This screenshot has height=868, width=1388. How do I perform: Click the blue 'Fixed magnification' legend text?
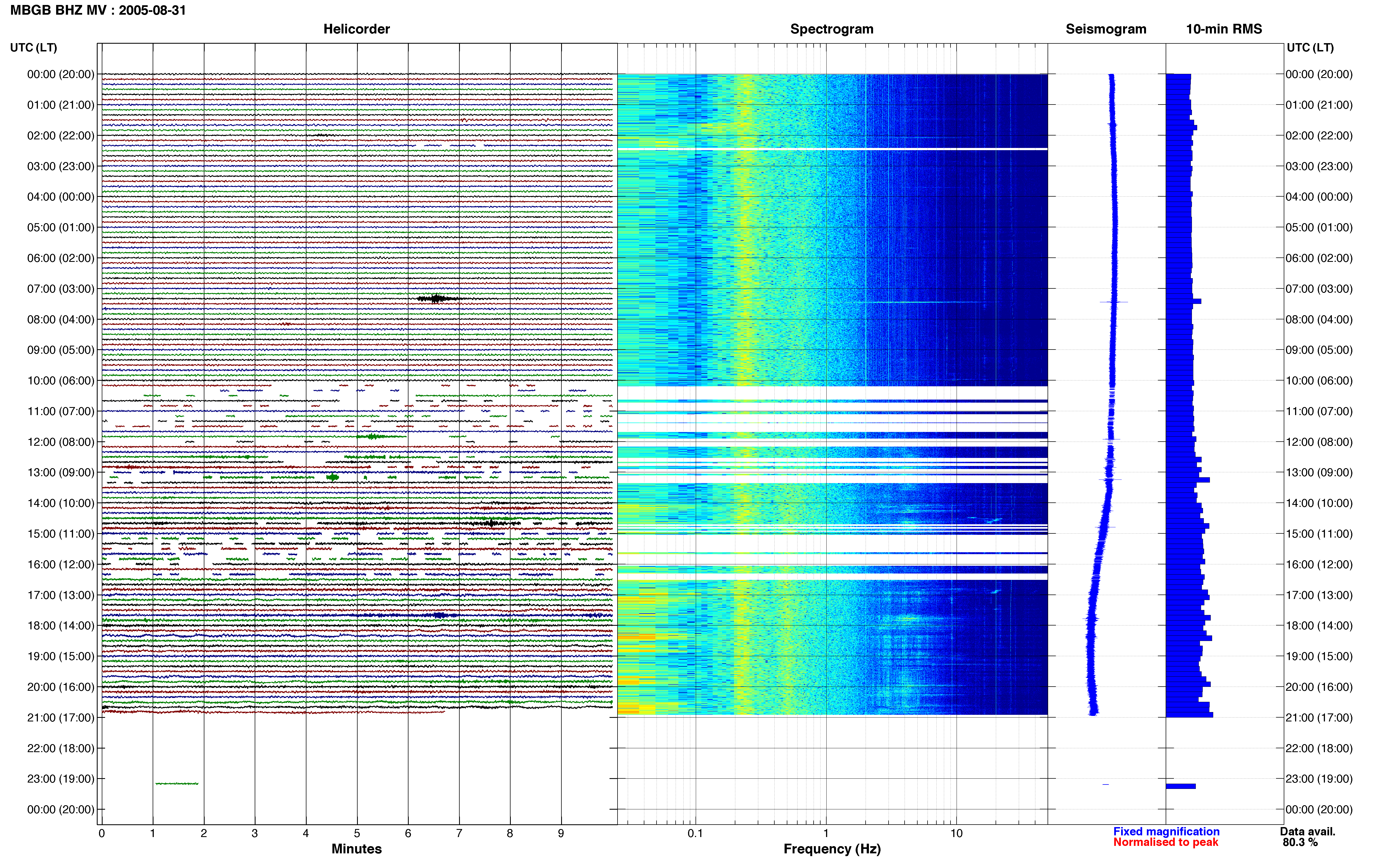coord(1166,831)
